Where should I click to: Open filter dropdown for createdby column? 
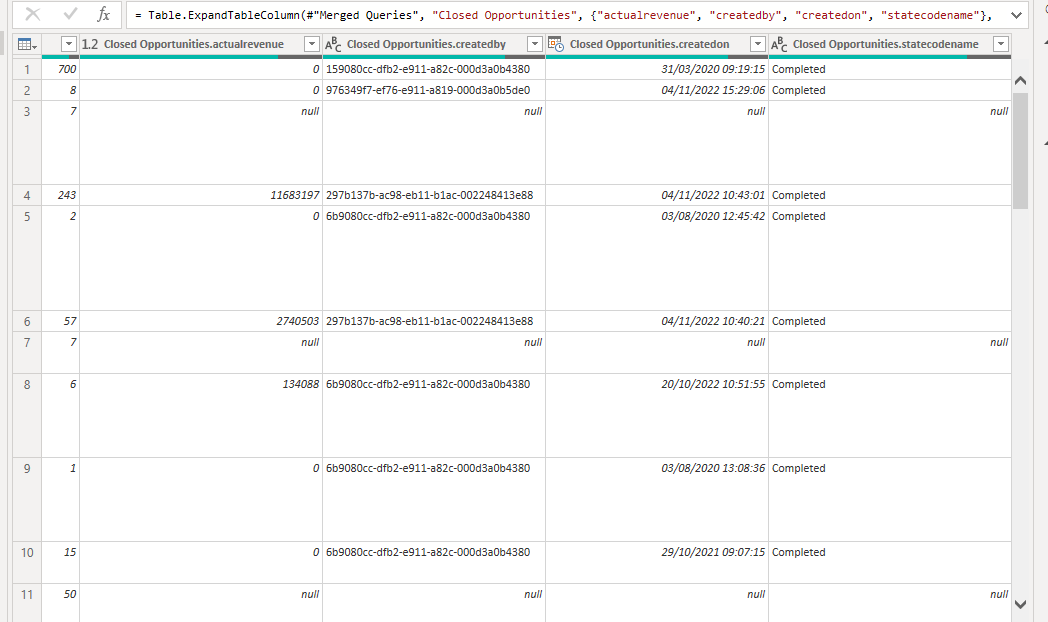[x=535, y=44]
